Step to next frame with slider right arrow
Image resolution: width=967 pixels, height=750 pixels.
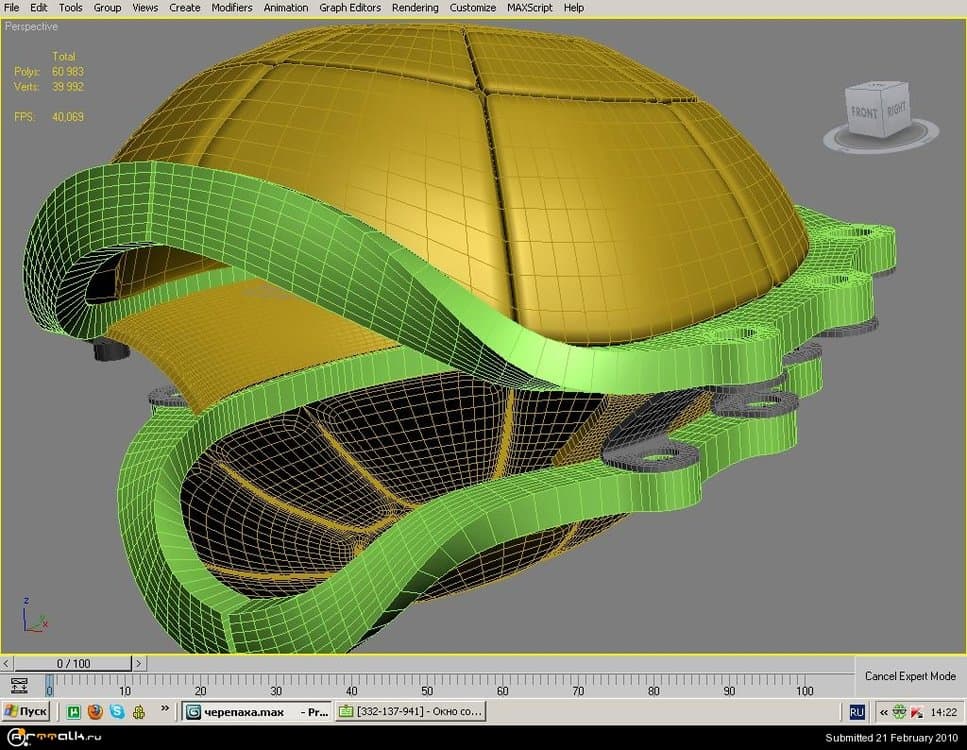click(138, 663)
